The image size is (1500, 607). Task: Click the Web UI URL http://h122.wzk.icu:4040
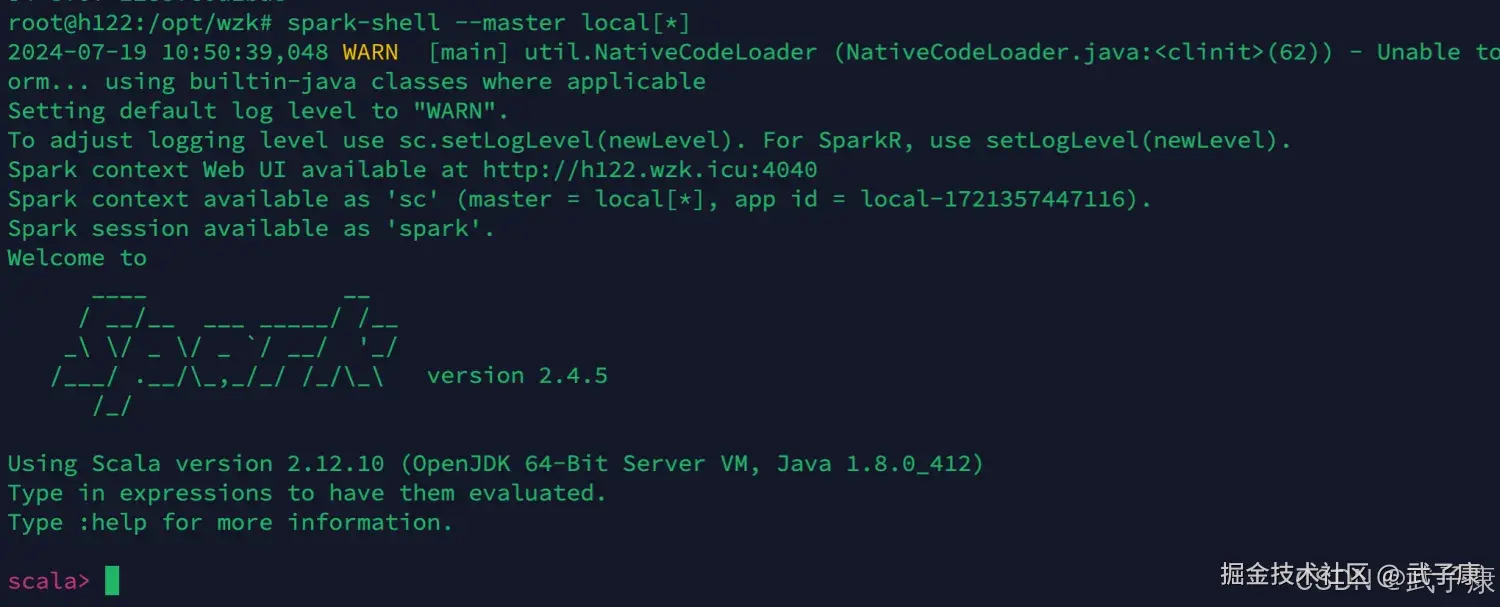pyautogui.click(x=650, y=170)
